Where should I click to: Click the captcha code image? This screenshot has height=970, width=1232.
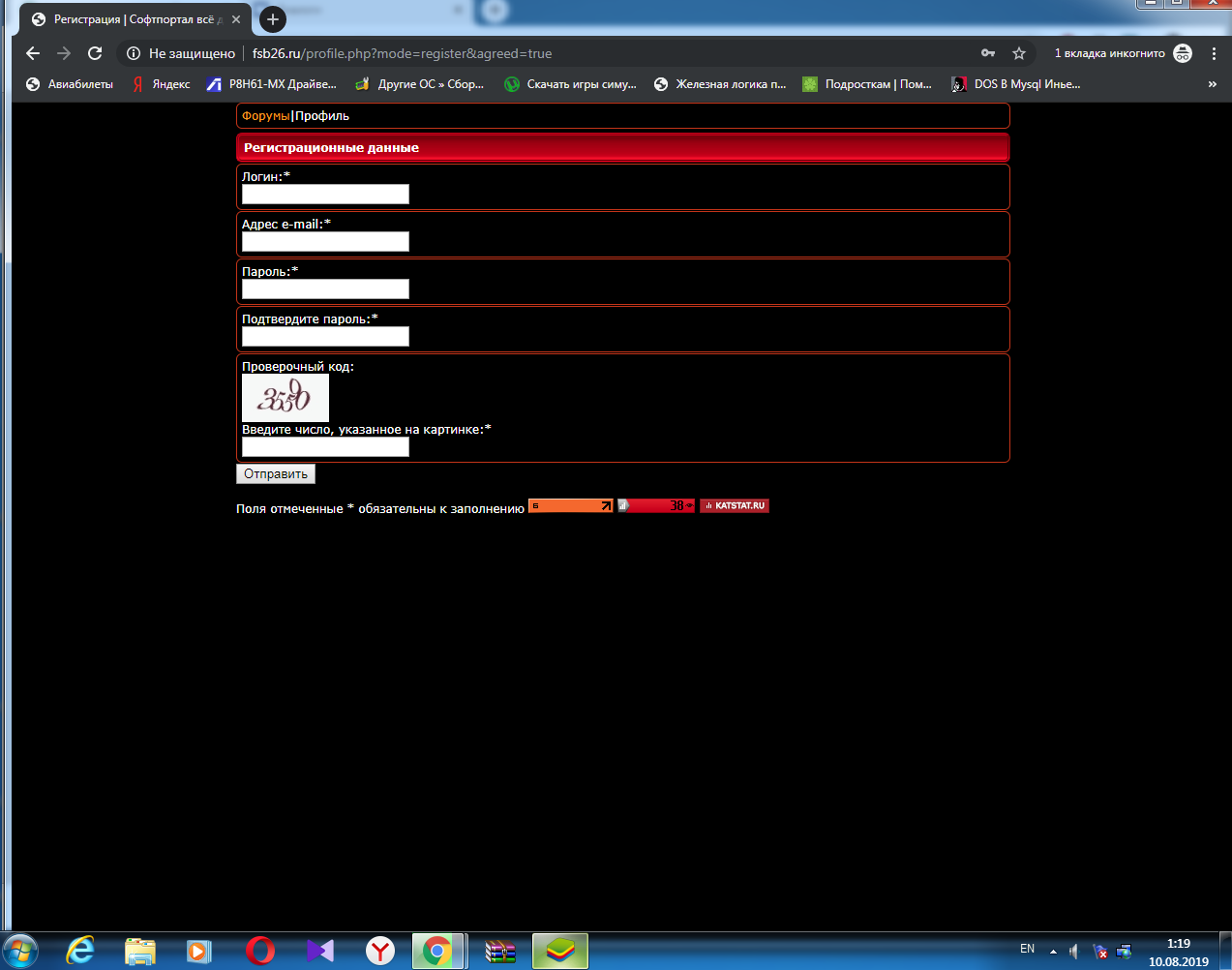285,398
